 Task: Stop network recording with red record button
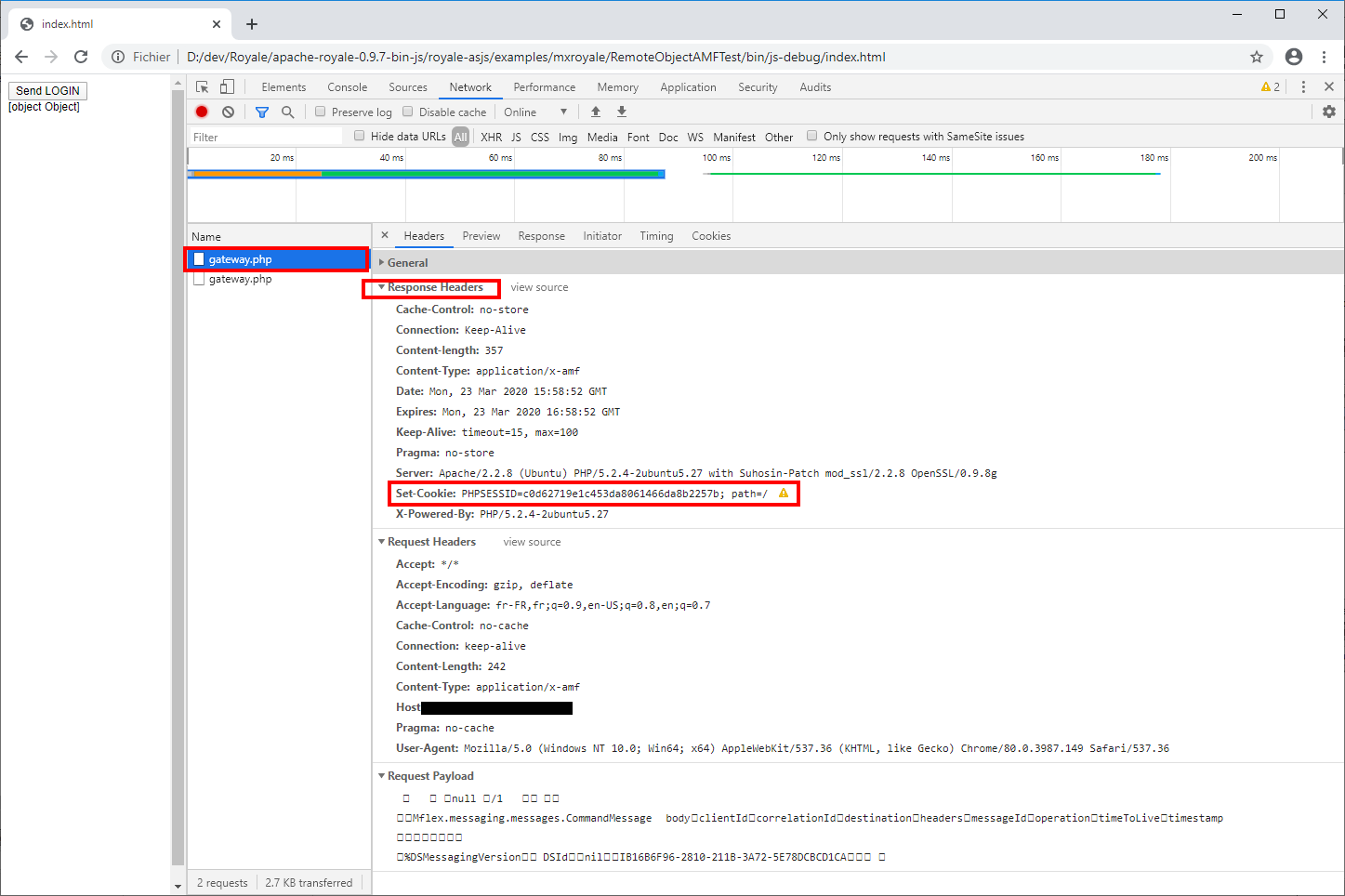(x=202, y=112)
